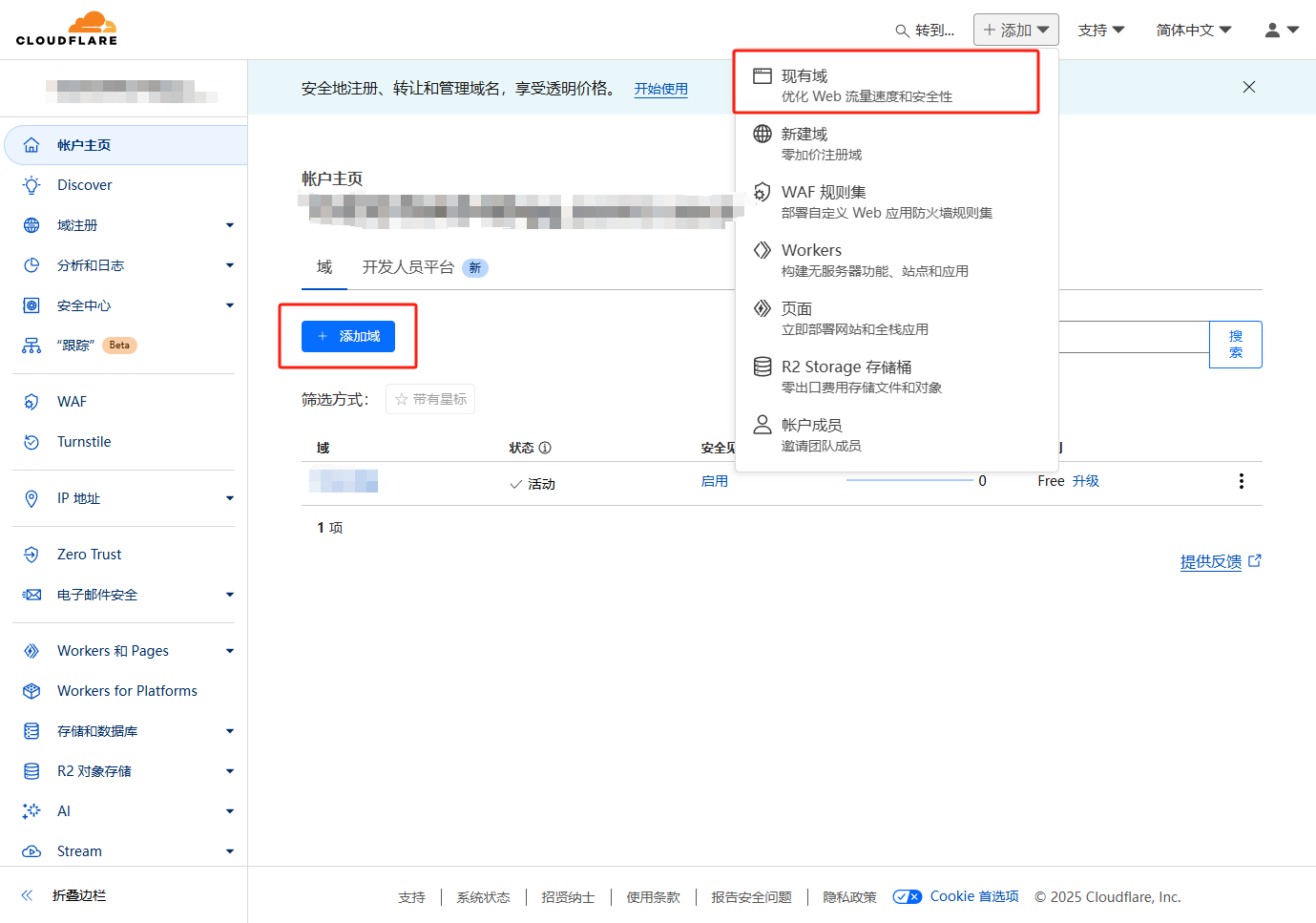Click the 电子邮件安全 envelope icon
Screen dimensions: 1316x923
31,595
